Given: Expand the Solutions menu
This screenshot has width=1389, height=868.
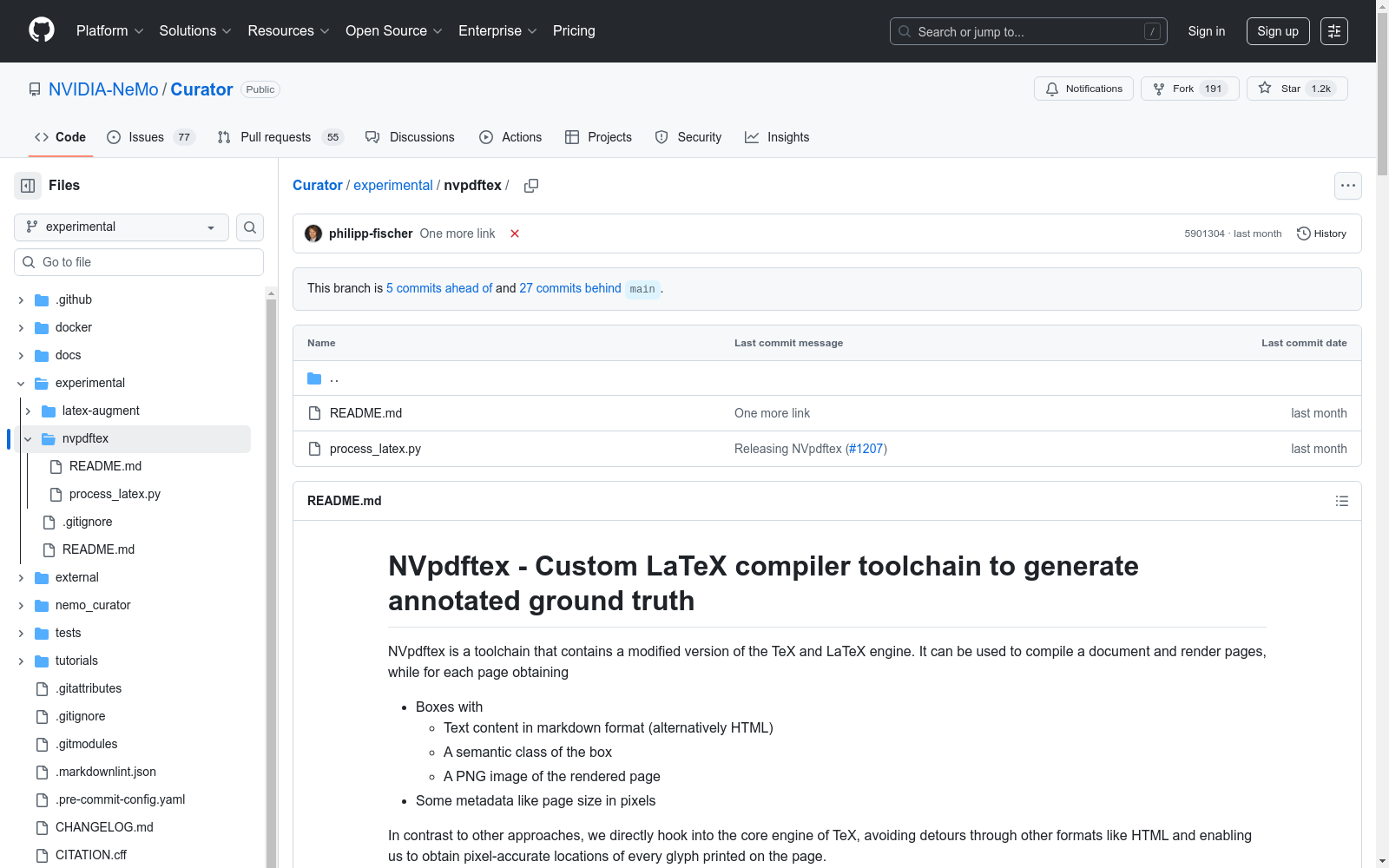Looking at the screenshot, I should point(195,31).
